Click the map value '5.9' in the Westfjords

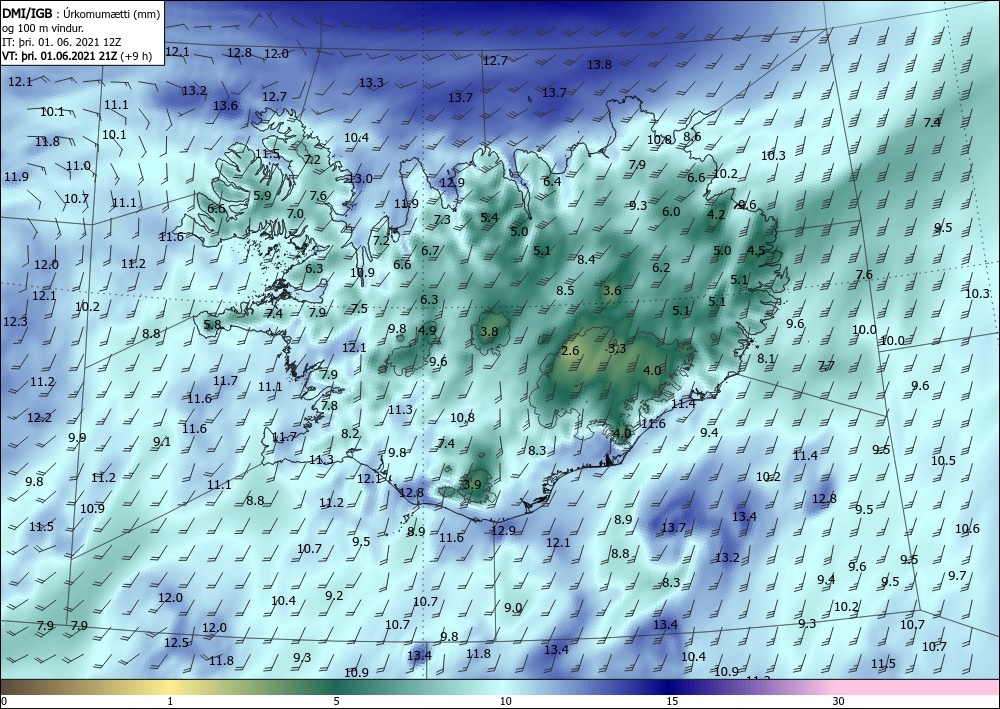[262, 196]
